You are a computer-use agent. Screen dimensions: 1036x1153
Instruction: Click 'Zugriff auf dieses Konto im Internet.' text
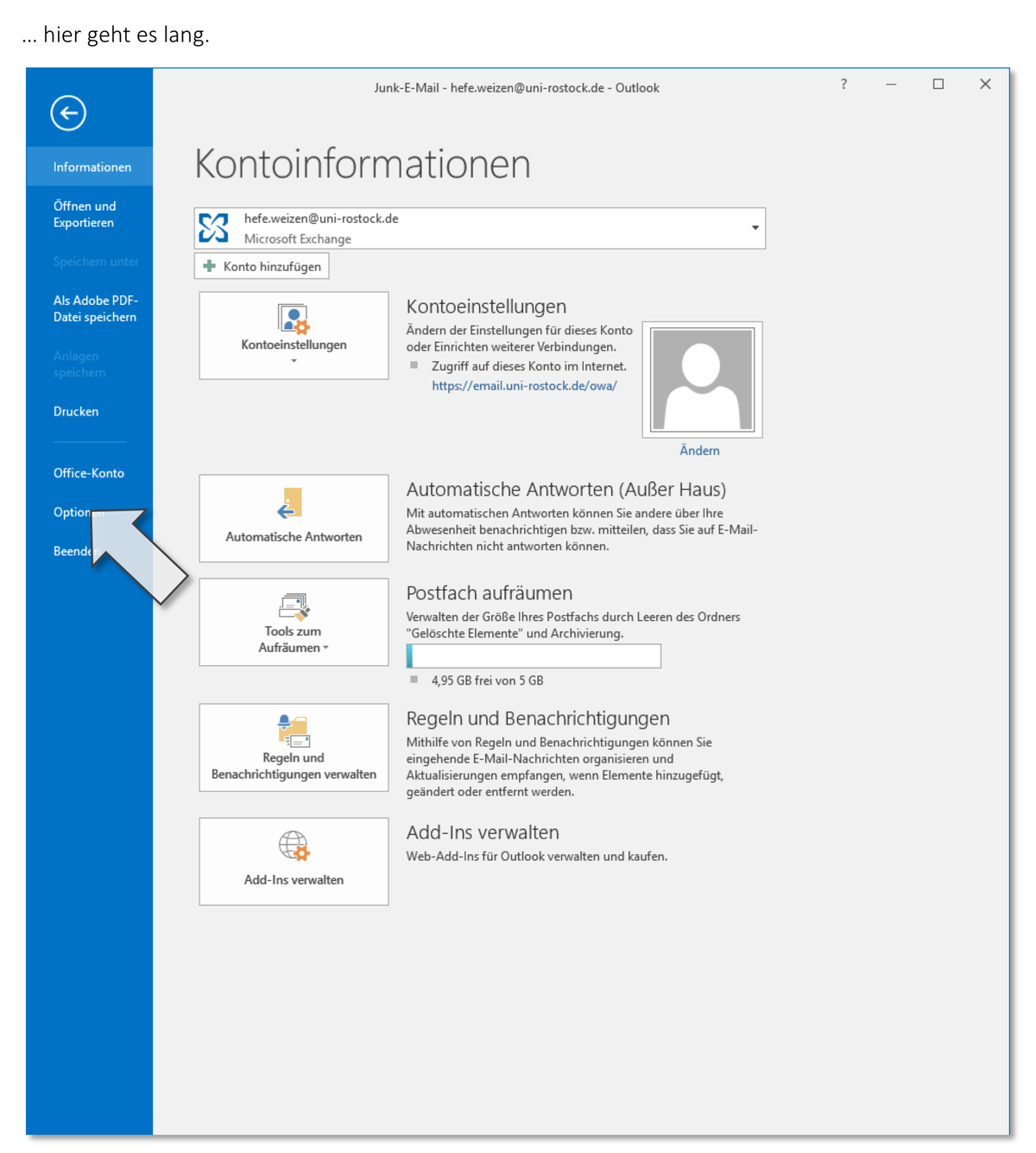pos(529,366)
